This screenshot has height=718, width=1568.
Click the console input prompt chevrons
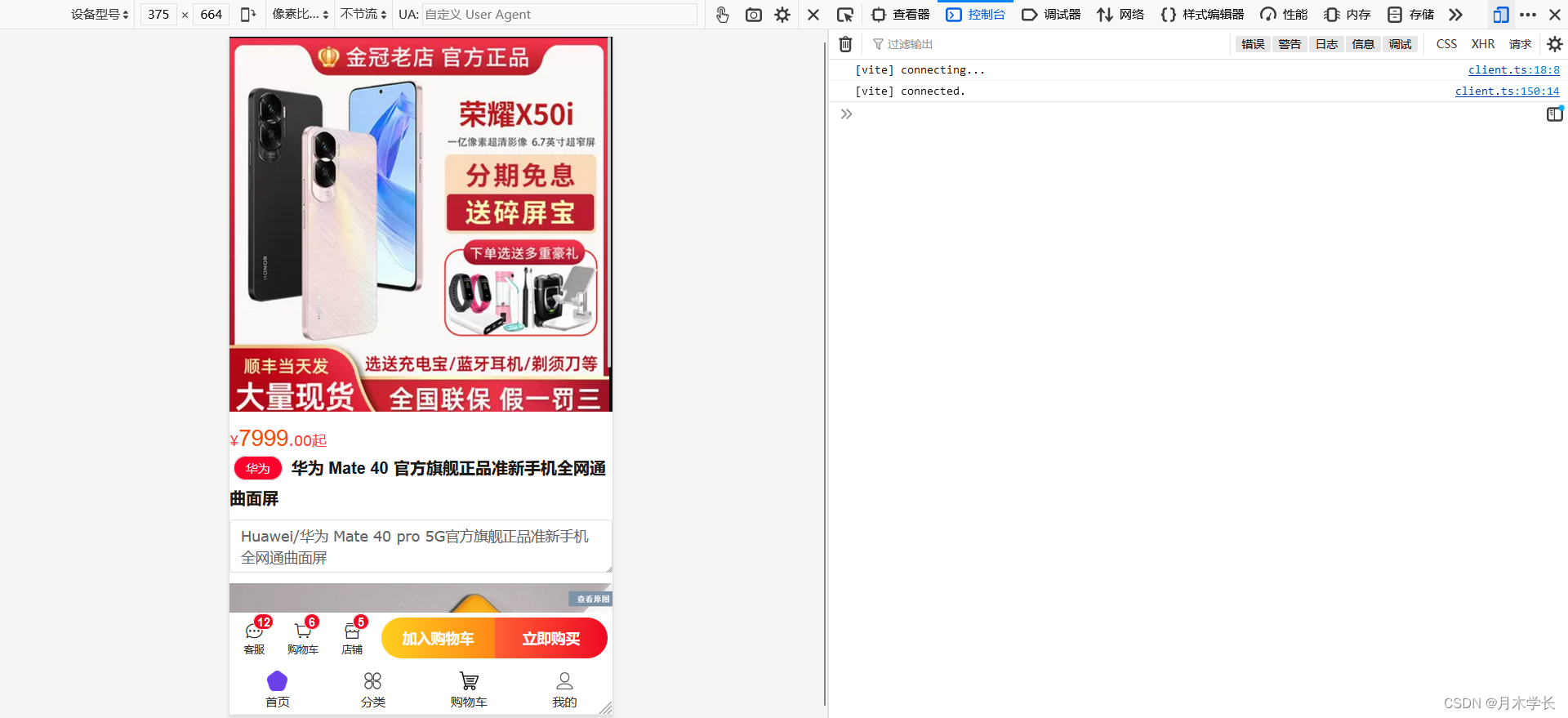point(846,114)
